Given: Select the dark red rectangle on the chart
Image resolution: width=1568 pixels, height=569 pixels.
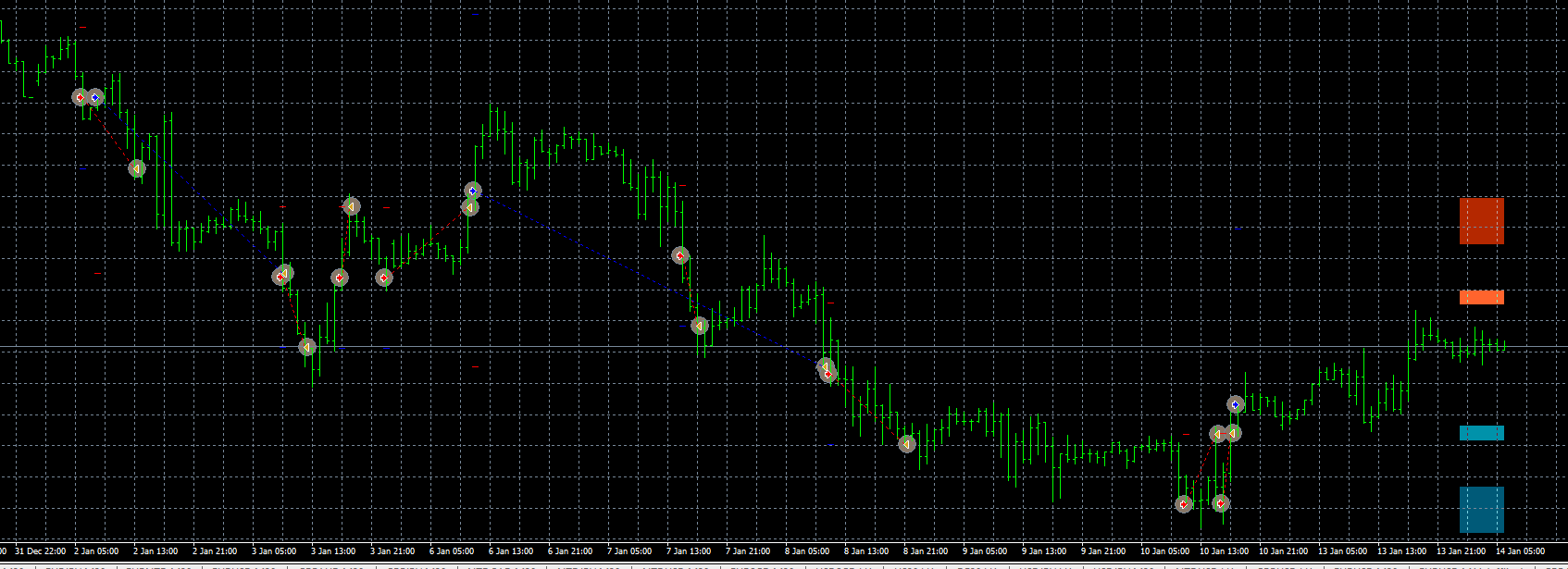Looking at the screenshot, I should click(1482, 221).
